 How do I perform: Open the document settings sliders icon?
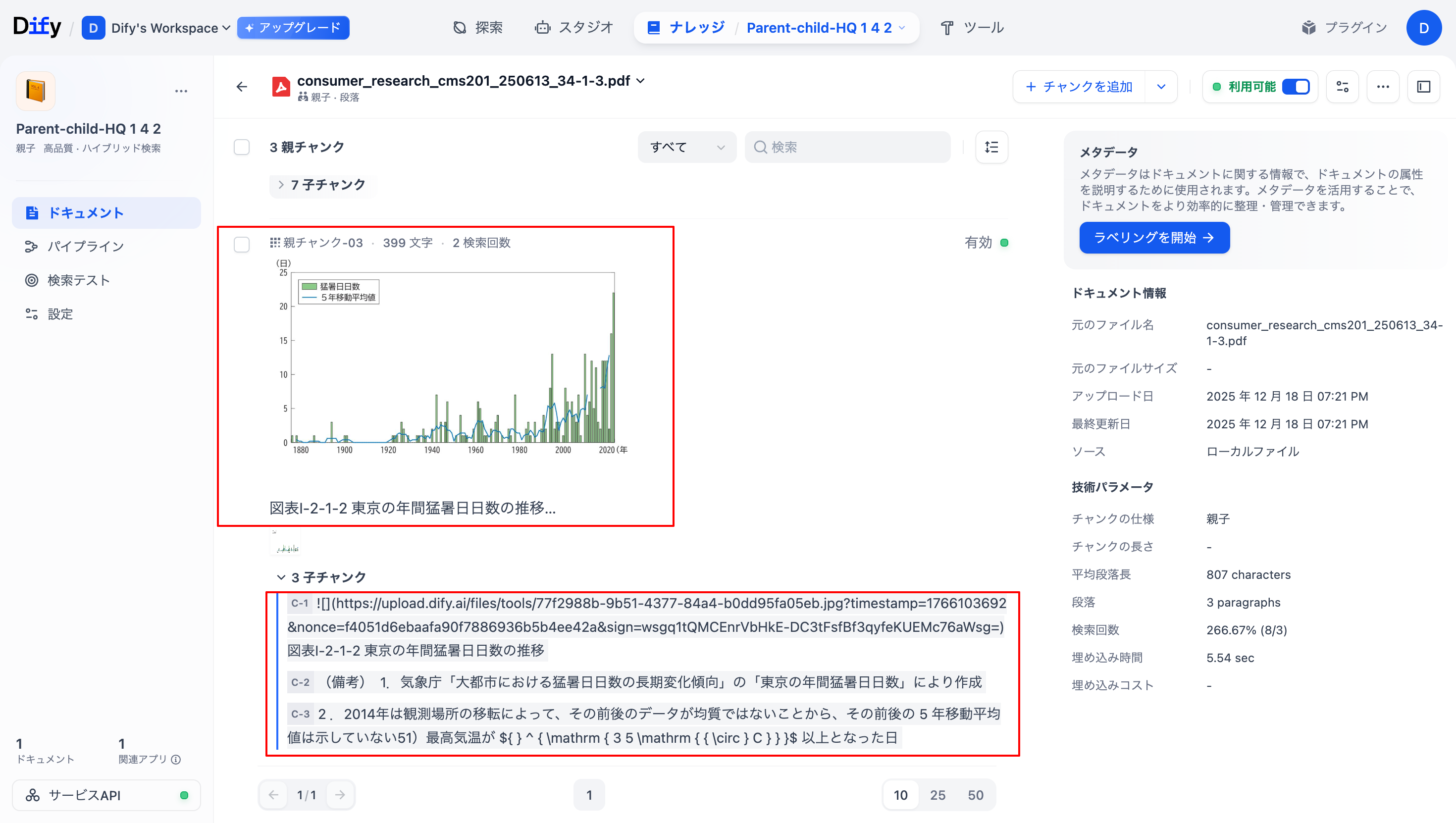click(x=1342, y=87)
